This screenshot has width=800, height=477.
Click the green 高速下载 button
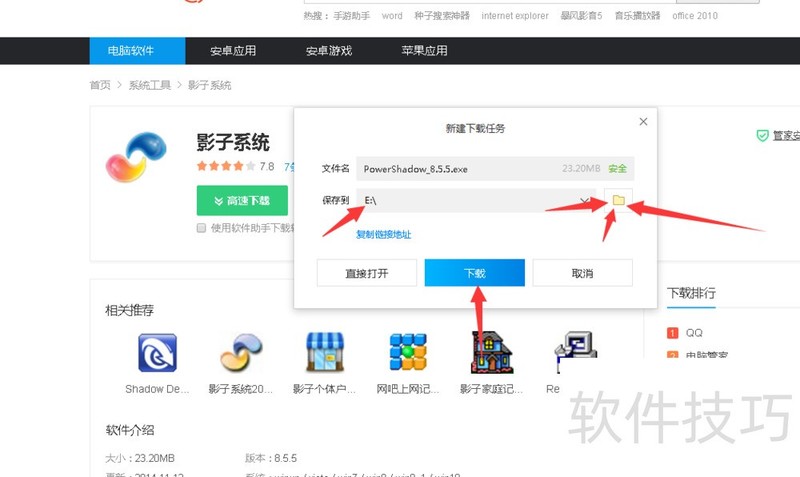click(242, 200)
